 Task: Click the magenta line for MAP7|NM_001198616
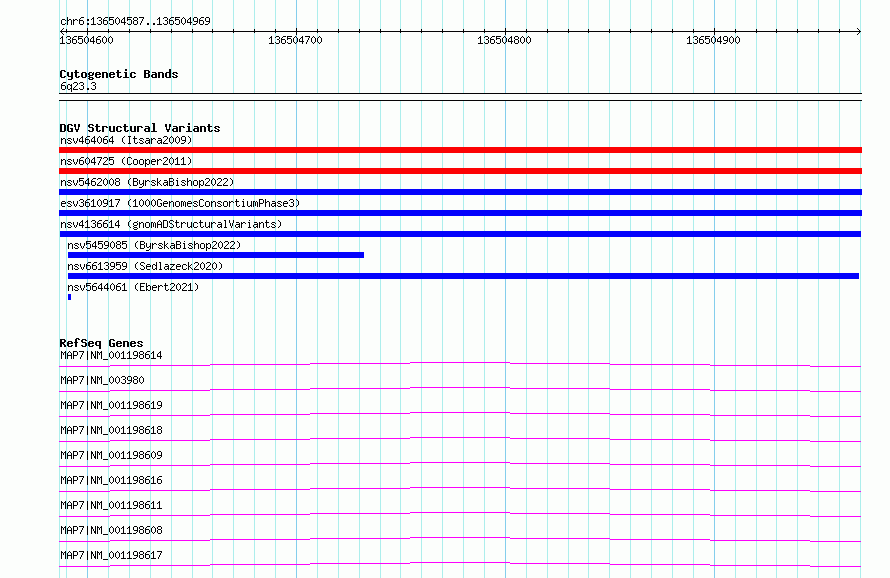tap(460, 489)
